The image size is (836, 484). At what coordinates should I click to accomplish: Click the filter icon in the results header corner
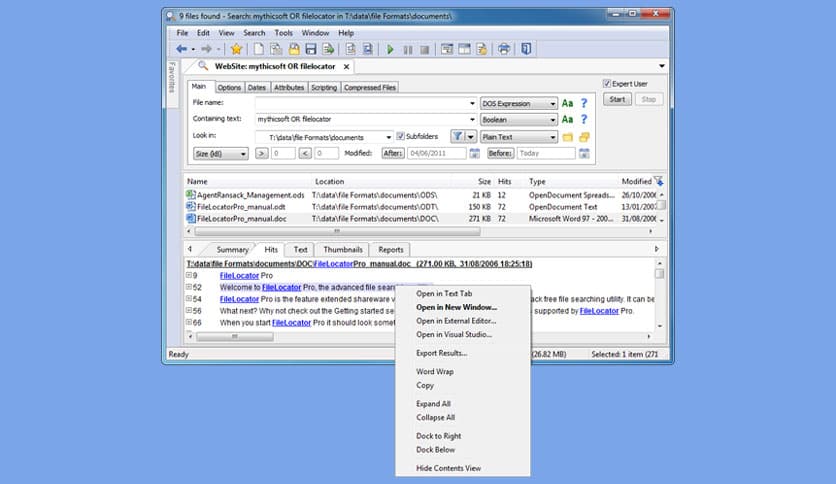[x=658, y=181]
